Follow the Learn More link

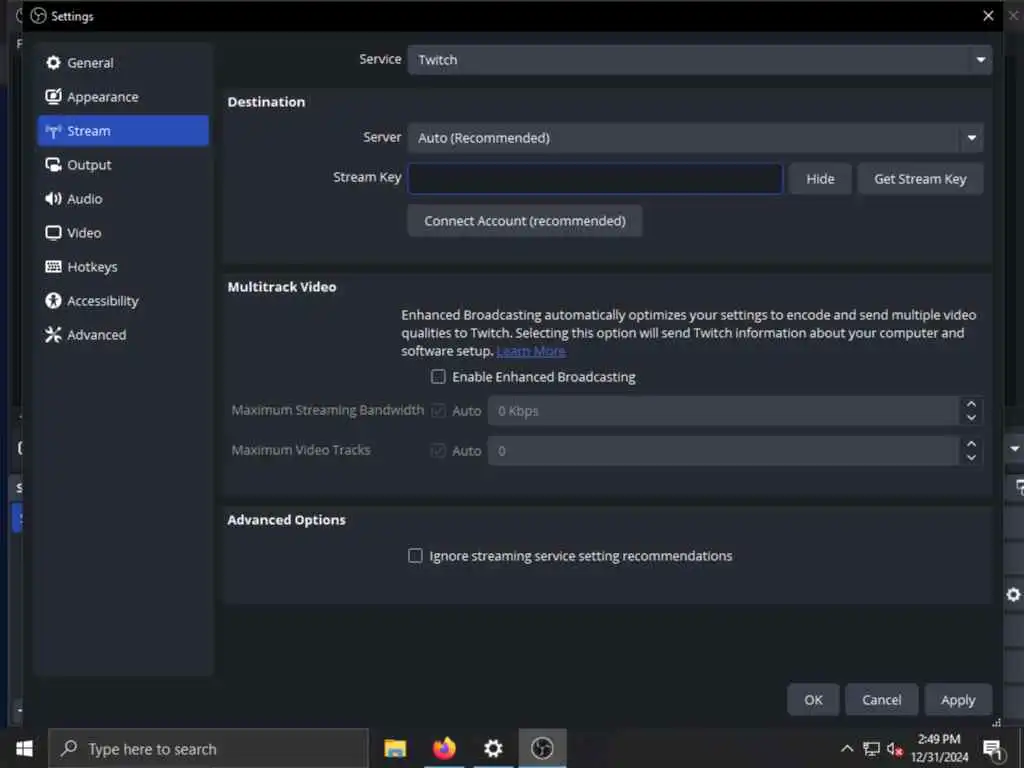(x=531, y=351)
